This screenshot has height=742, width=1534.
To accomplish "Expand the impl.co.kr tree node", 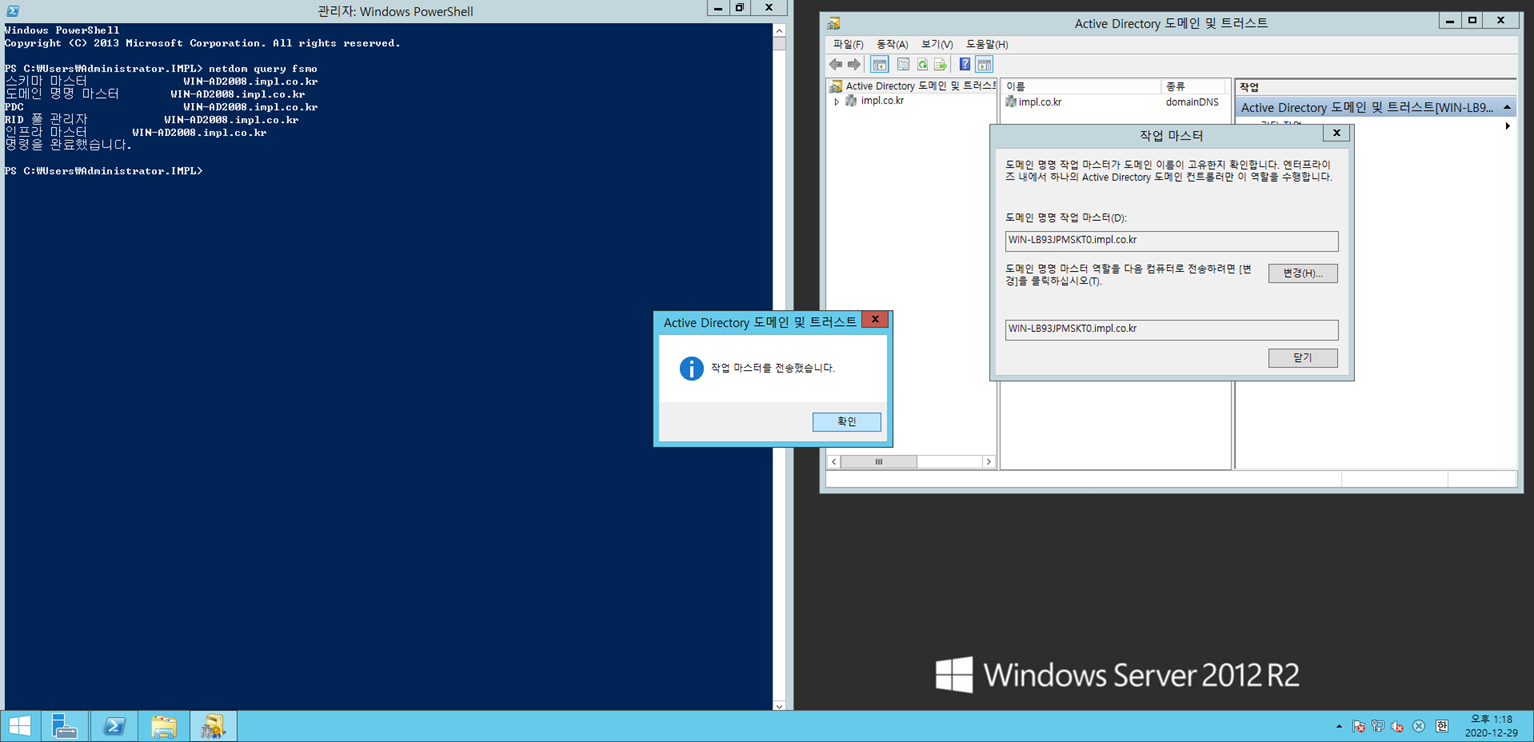I will click(837, 101).
